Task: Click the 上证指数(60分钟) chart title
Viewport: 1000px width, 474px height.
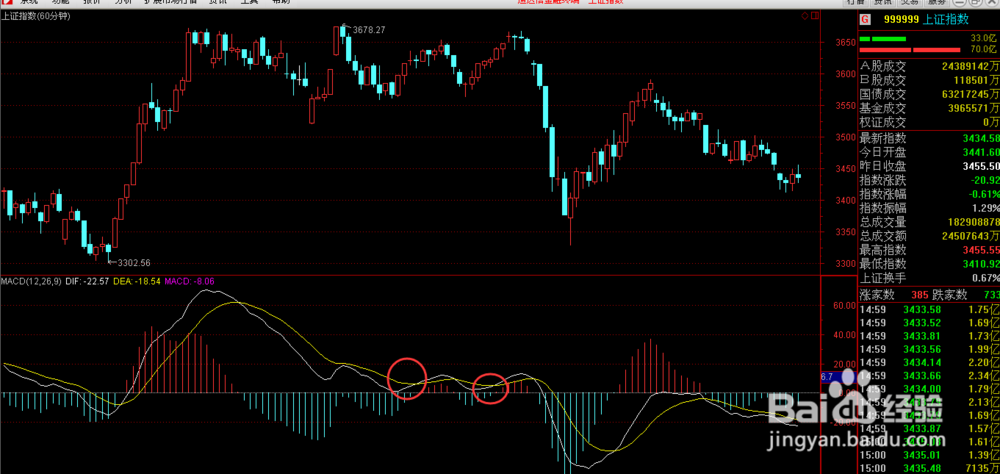Action: (36, 17)
